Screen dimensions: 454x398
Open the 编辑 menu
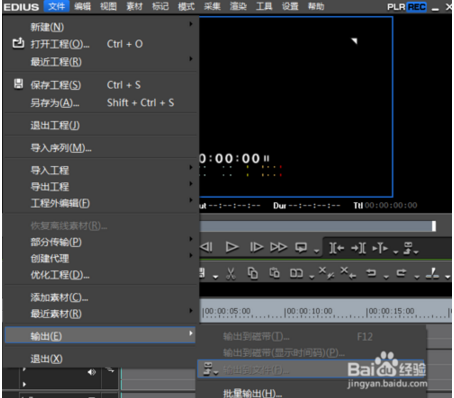[x=82, y=6]
